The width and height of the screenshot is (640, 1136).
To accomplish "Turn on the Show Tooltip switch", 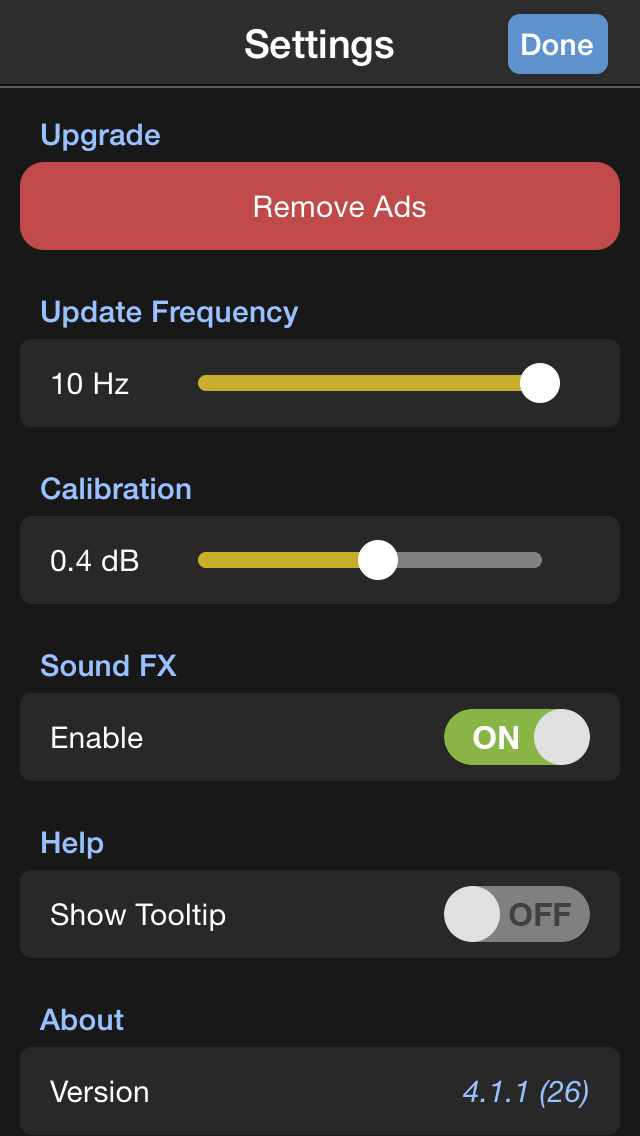I will click(x=516, y=914).
